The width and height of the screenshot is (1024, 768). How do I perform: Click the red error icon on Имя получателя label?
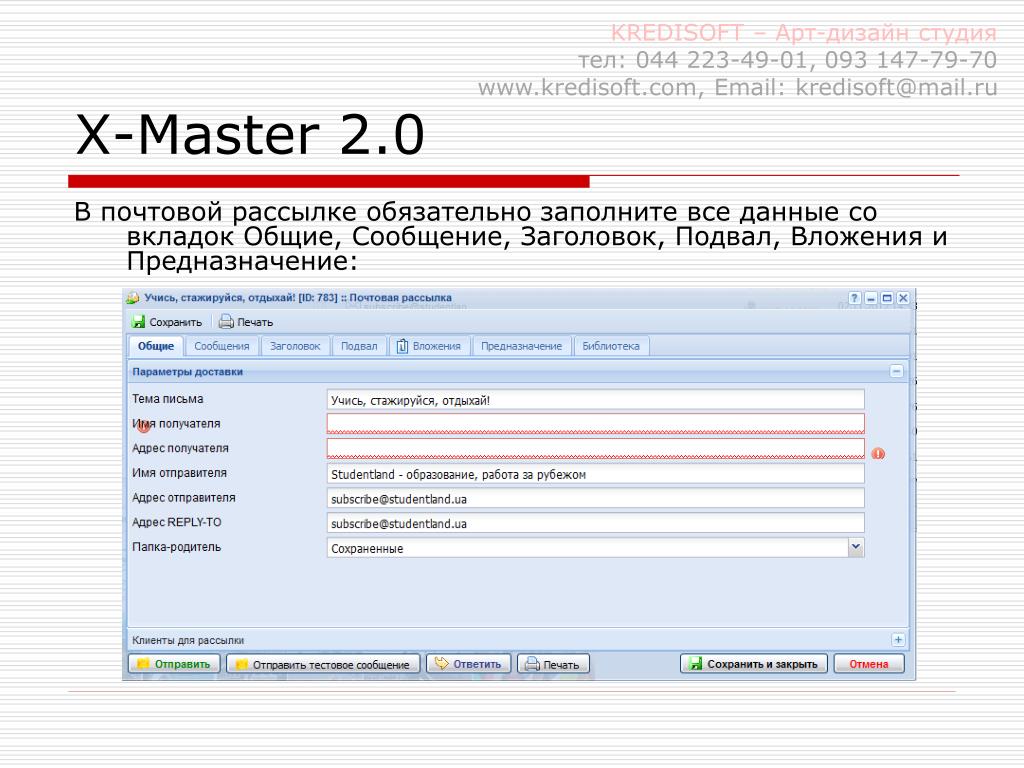coord(144,426)
